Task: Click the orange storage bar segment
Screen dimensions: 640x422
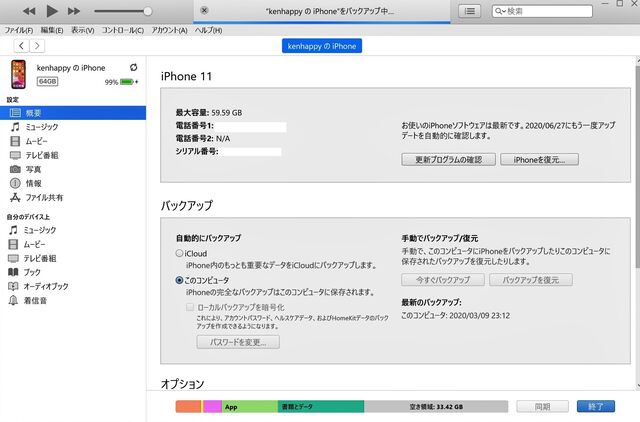Action: pos(188,406)
